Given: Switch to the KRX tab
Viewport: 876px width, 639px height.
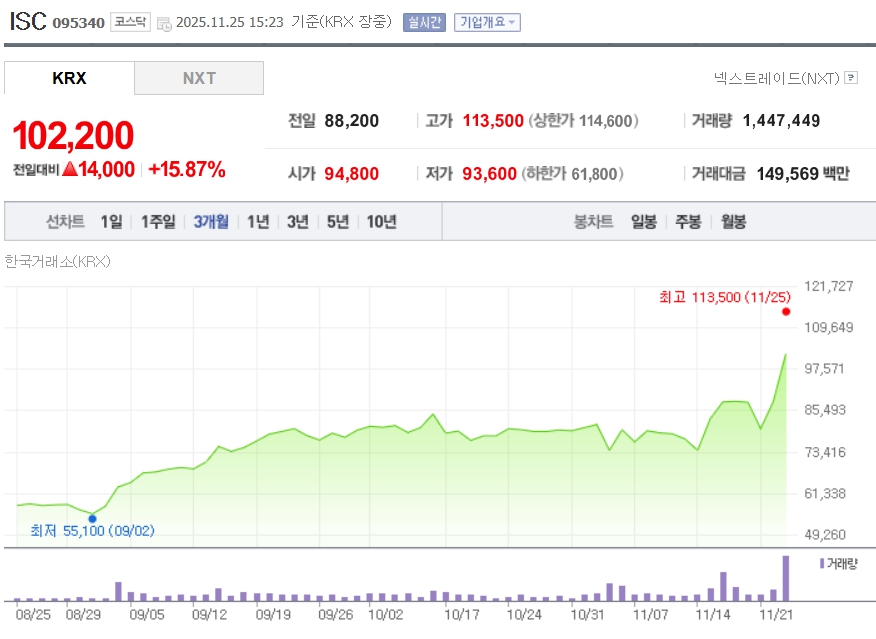Looking at the screenshot, I should click(x=69, y=78).
